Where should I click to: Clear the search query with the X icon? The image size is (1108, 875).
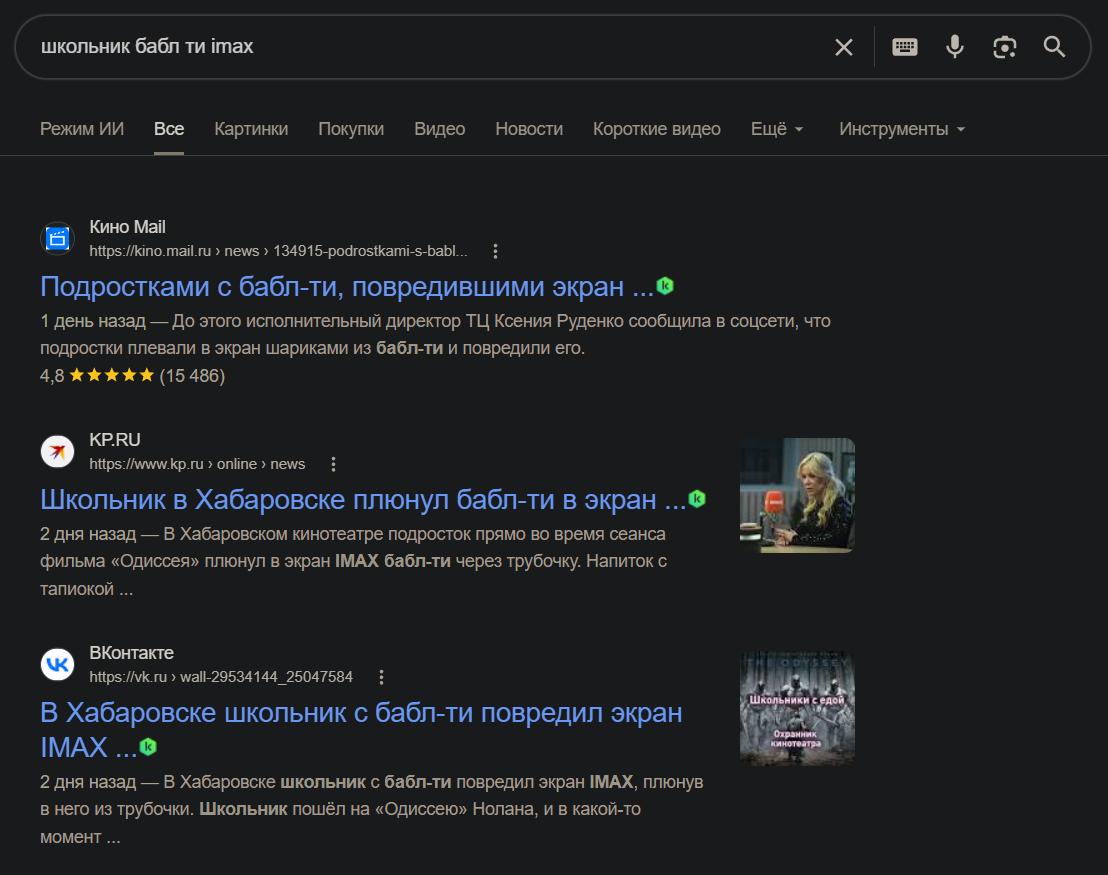[x=844, y=47]
